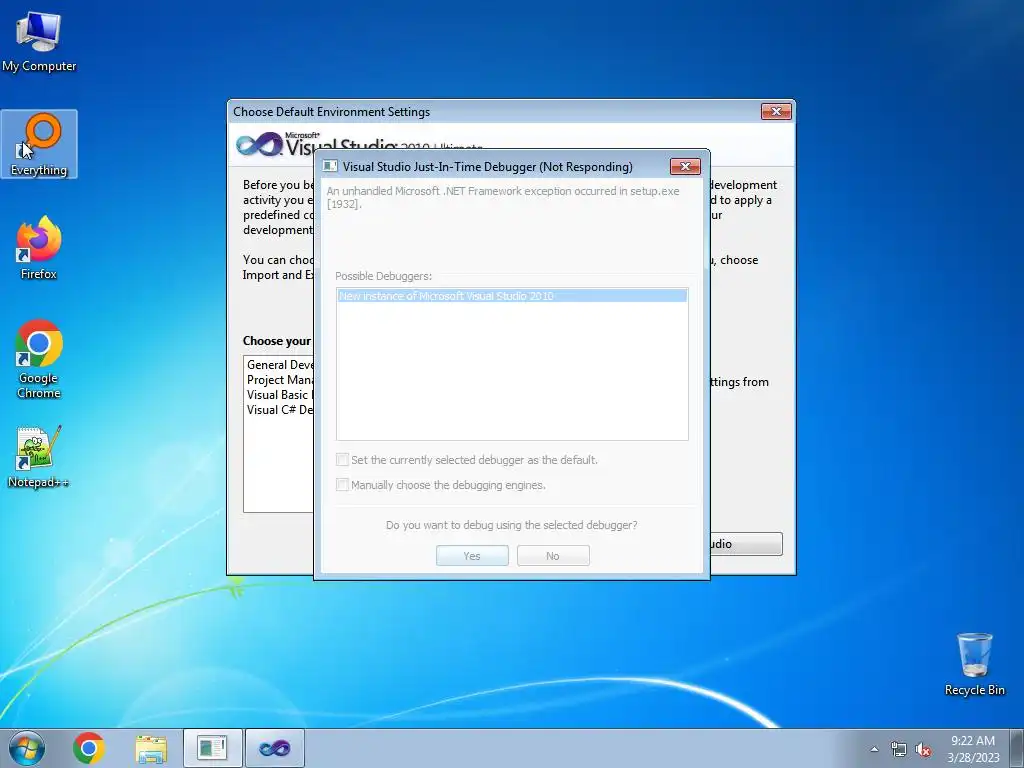The image size is (1024, 768).
Task: Open the taskbar clock and date
Action: point(973,749)
